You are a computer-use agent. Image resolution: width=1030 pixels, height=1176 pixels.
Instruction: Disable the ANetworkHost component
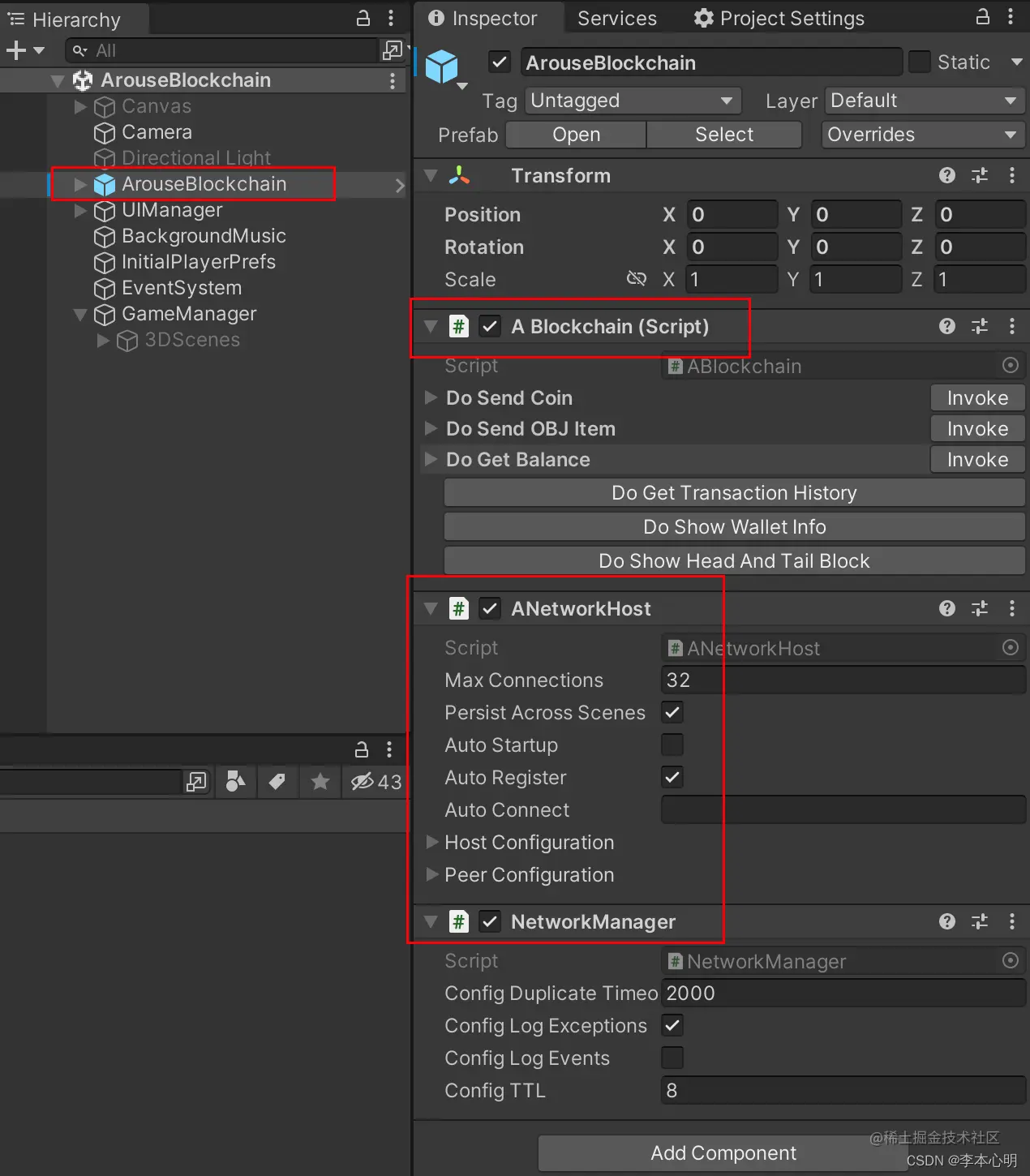click(489, 608)
